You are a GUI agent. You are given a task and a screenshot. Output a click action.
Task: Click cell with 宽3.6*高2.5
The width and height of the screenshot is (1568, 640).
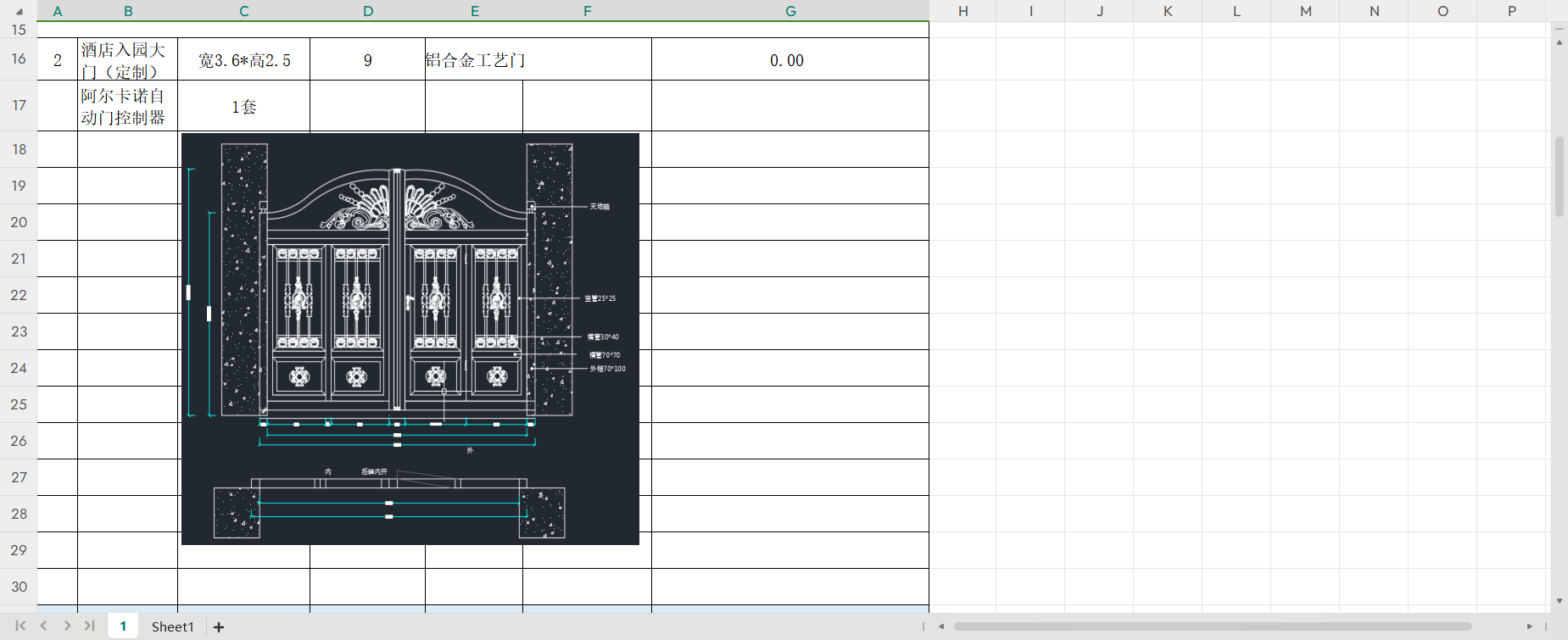(244, 59)
